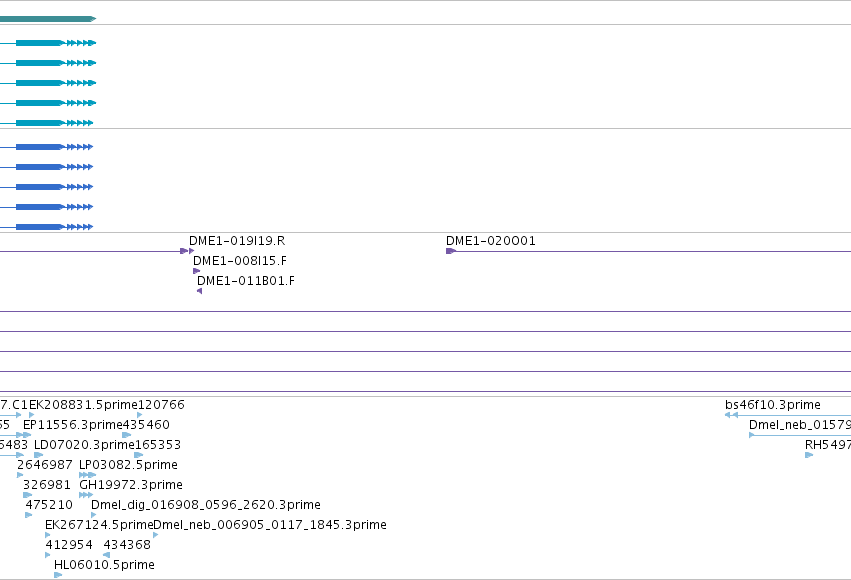Select the teal gene bar in top track

coord(48,19)
